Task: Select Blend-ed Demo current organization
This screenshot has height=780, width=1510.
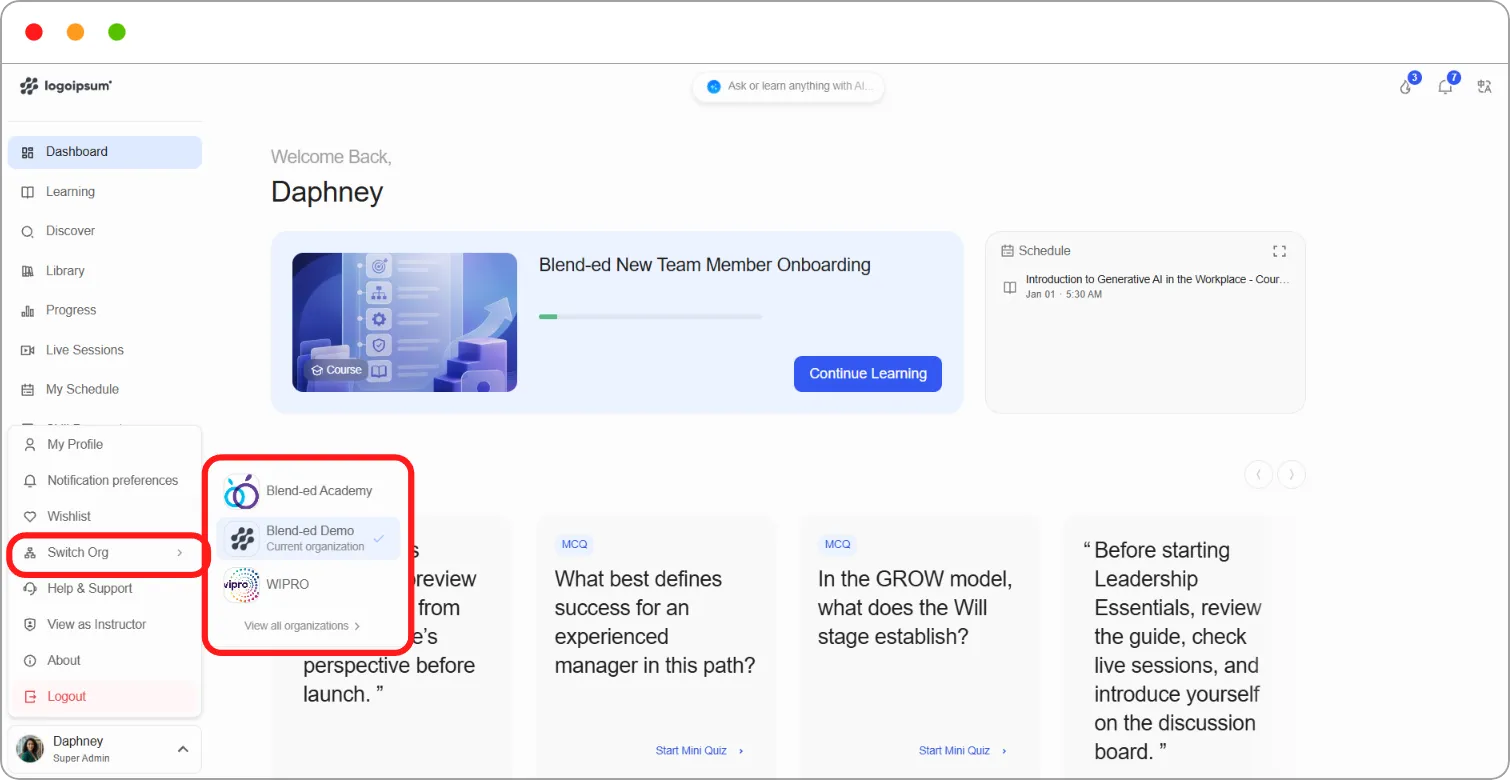Action: point(308,538)
